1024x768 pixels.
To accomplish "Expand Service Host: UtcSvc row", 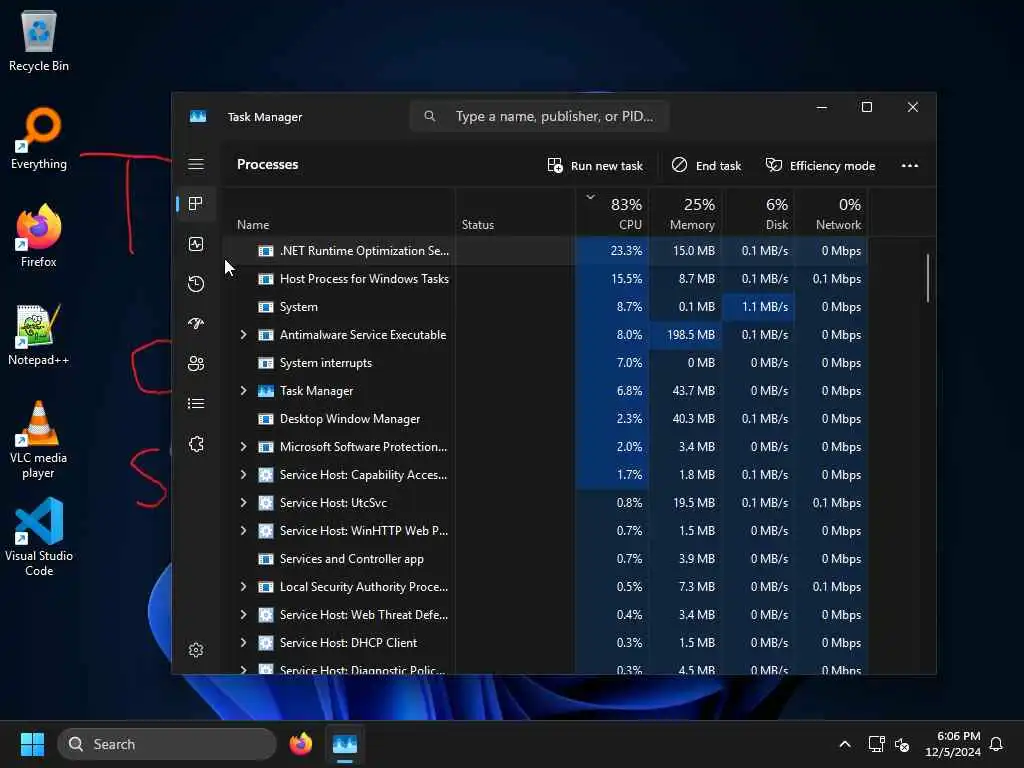I will pos(243,503).
